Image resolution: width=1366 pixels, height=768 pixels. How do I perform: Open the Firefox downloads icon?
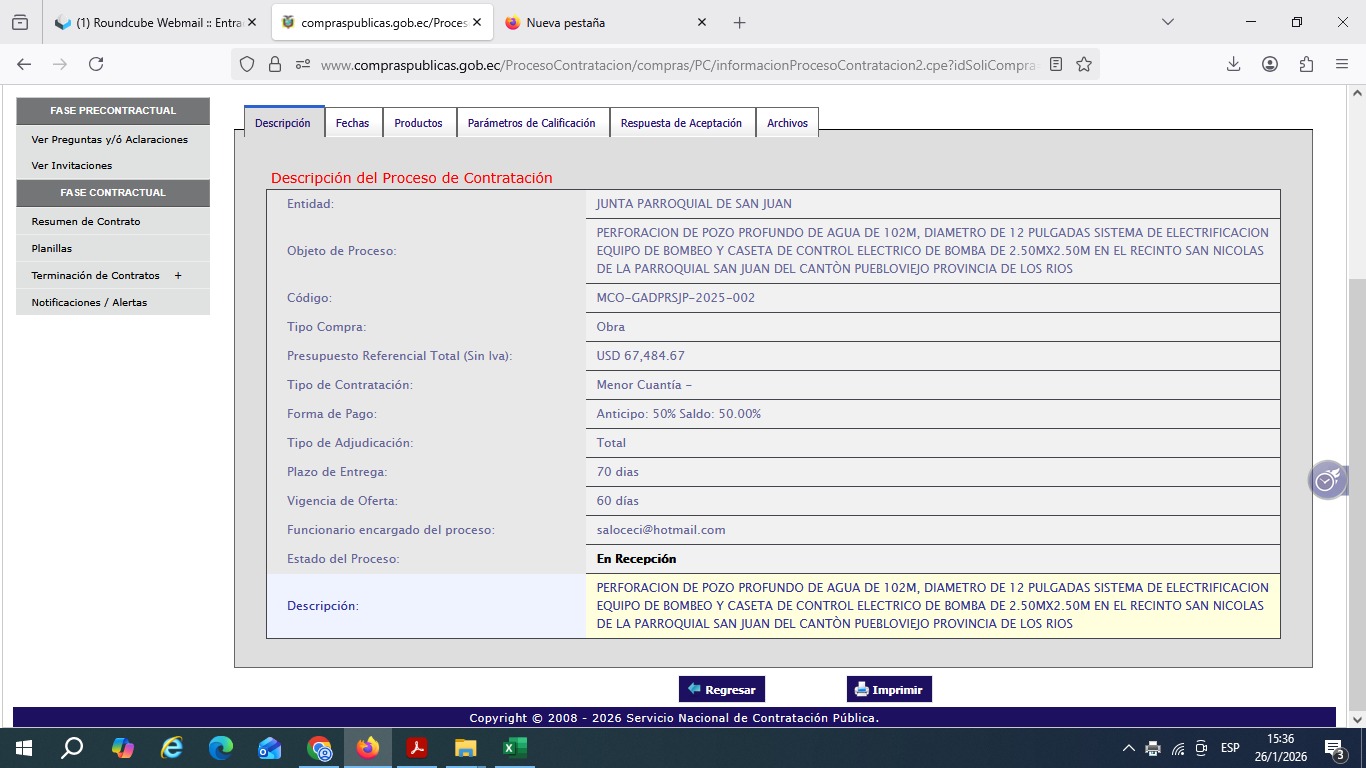click(x=1233, y=64)
